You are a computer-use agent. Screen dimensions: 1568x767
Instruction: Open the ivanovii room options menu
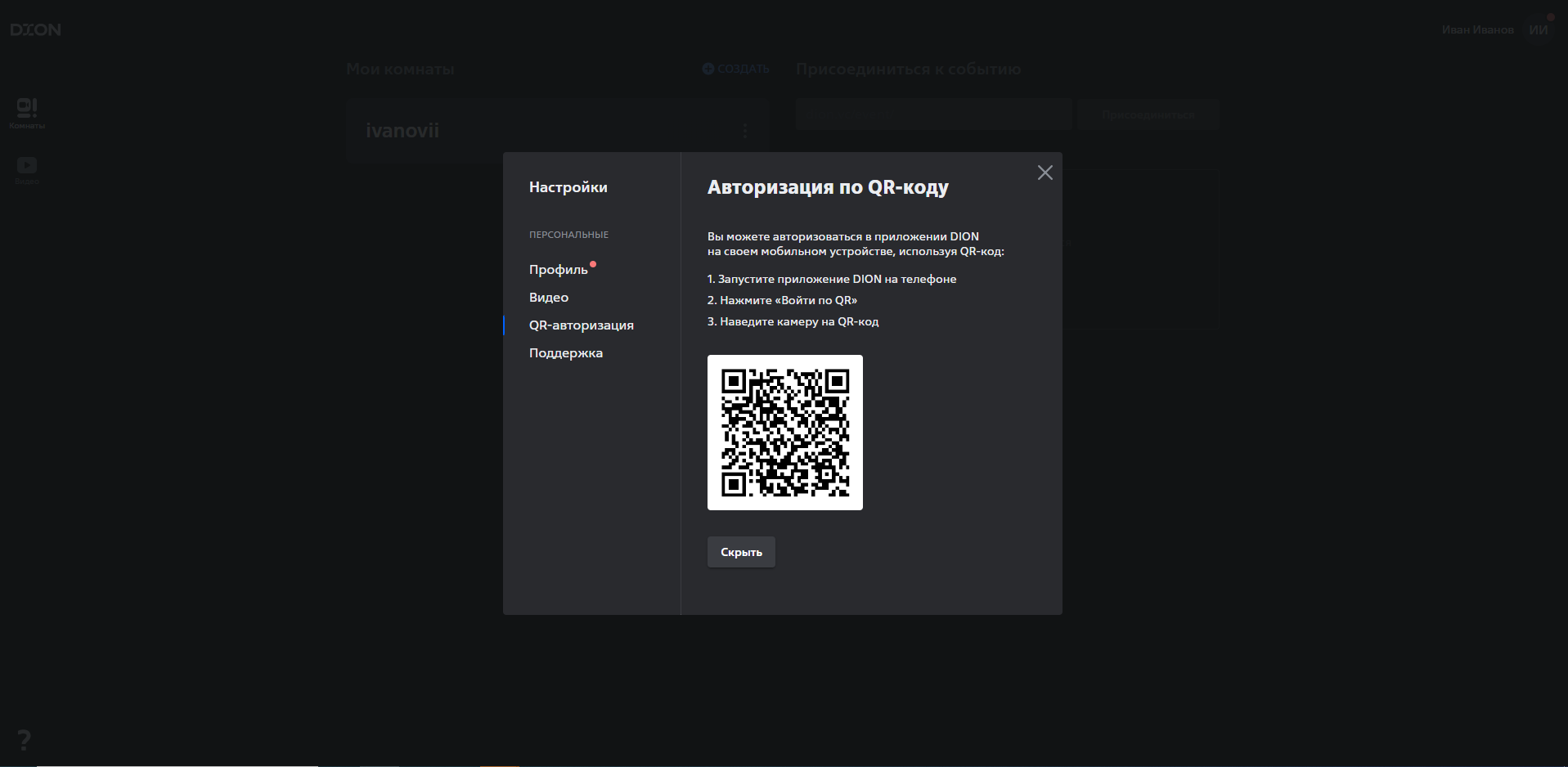pyautogui.click(x=745, y=131)
